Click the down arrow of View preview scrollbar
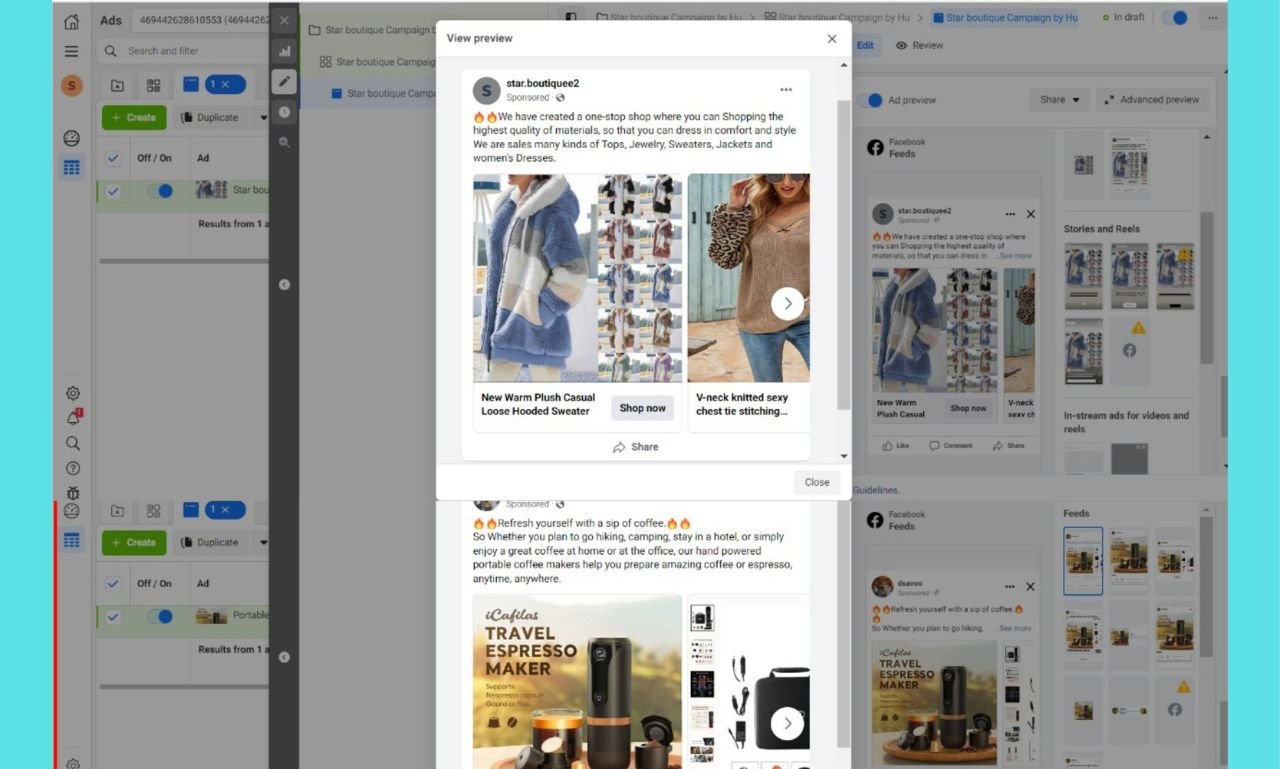1280x769 pixels. point(844,456)
